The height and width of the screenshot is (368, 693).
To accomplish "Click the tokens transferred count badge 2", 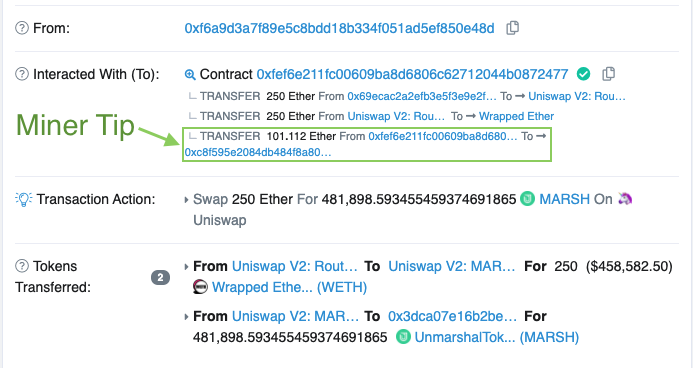I will (160, 277).
